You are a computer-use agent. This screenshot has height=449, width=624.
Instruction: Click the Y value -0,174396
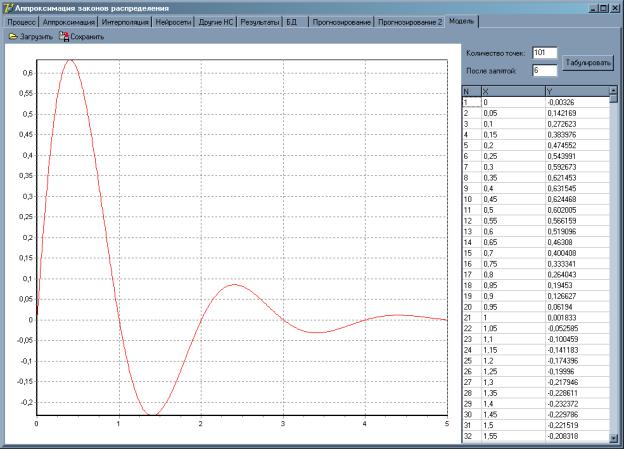click(577, 361)
